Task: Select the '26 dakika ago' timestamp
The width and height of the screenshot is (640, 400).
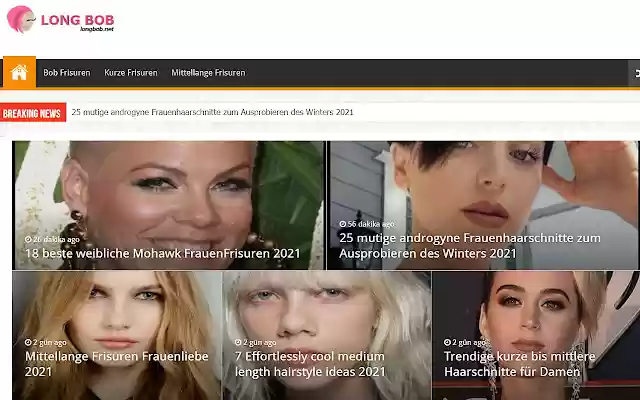Action: 52,239
